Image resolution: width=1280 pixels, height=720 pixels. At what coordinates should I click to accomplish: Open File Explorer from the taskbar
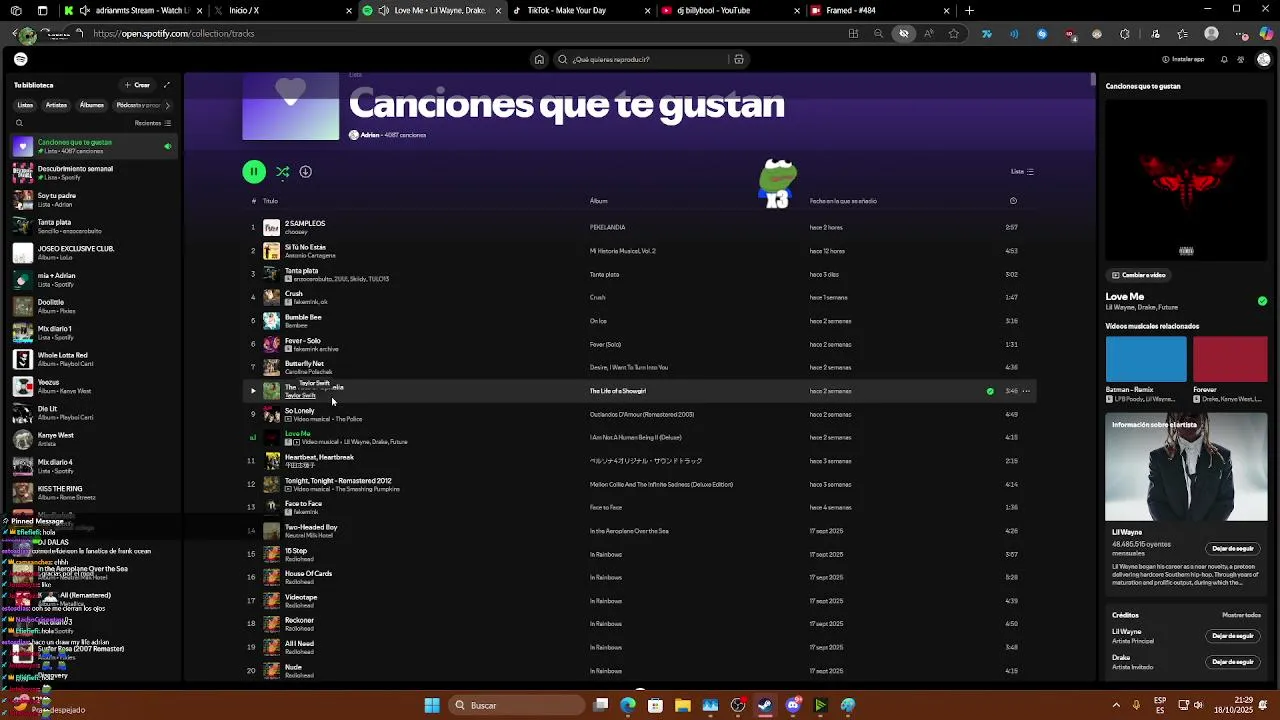pyautogui.click(x=683, y=705)
